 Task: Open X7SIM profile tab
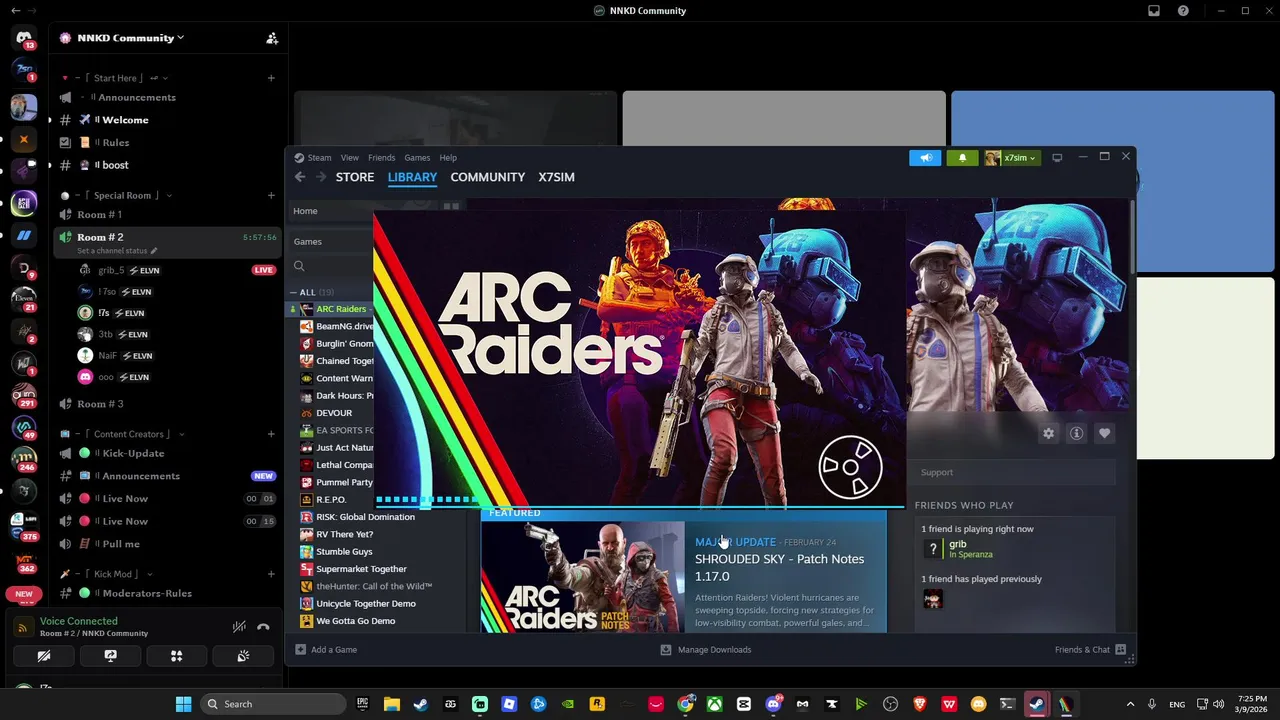tap(556, 177)
